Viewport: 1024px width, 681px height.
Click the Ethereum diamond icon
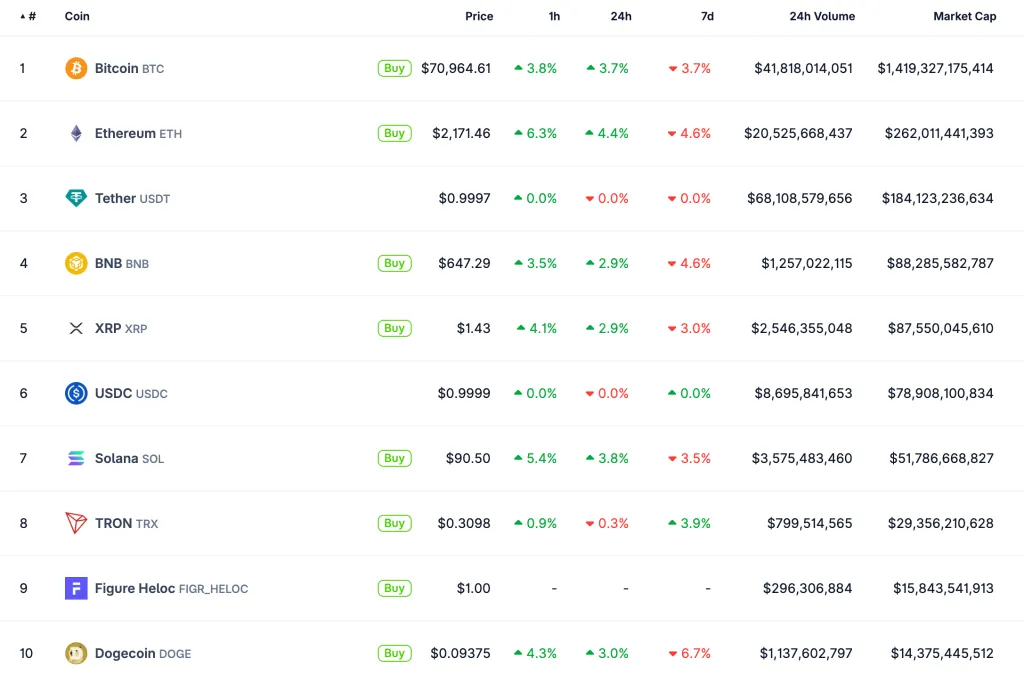click(x=76, y=133)
